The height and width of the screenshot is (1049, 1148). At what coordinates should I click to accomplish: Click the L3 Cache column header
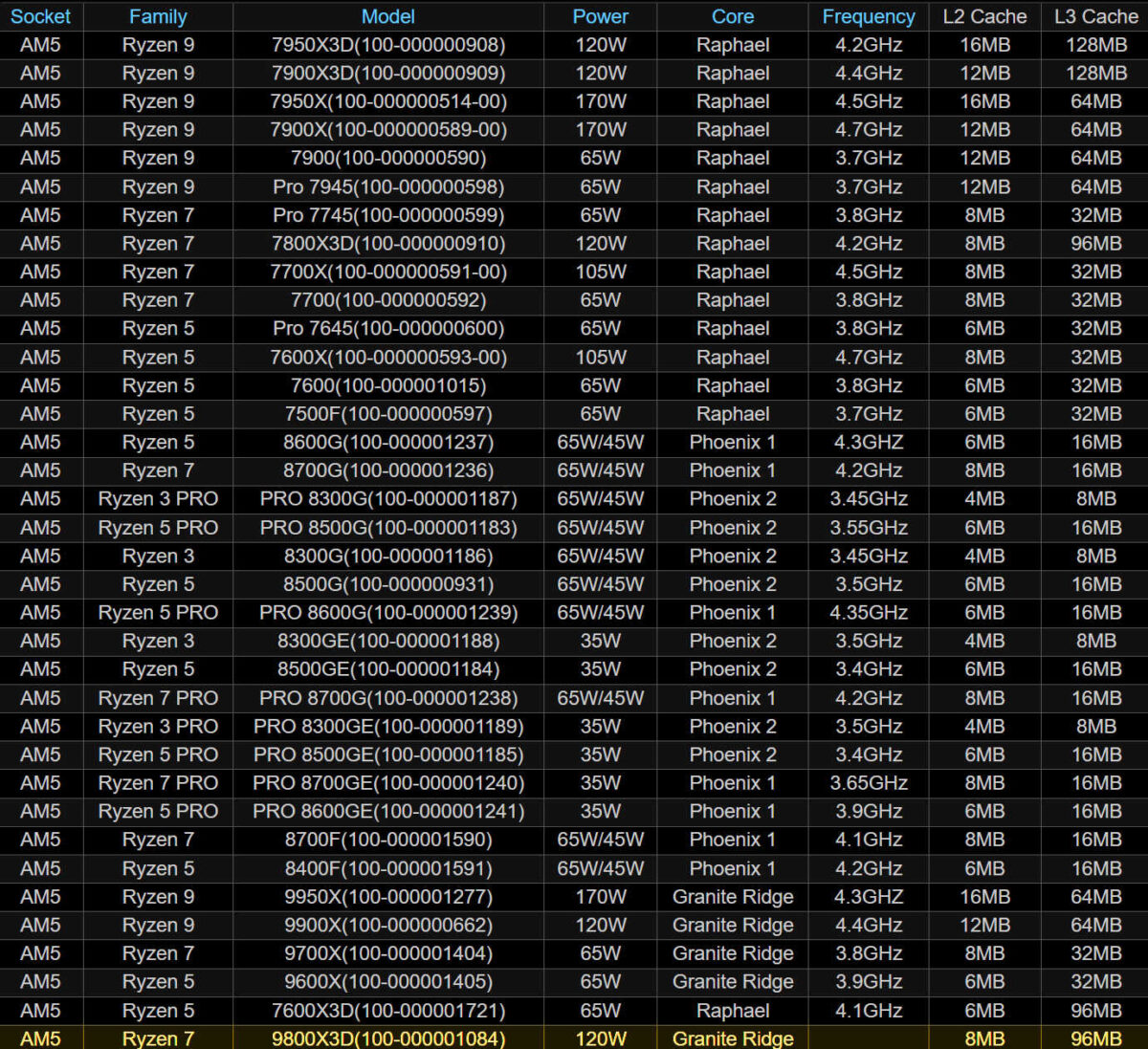click(x=1095, y=16)
